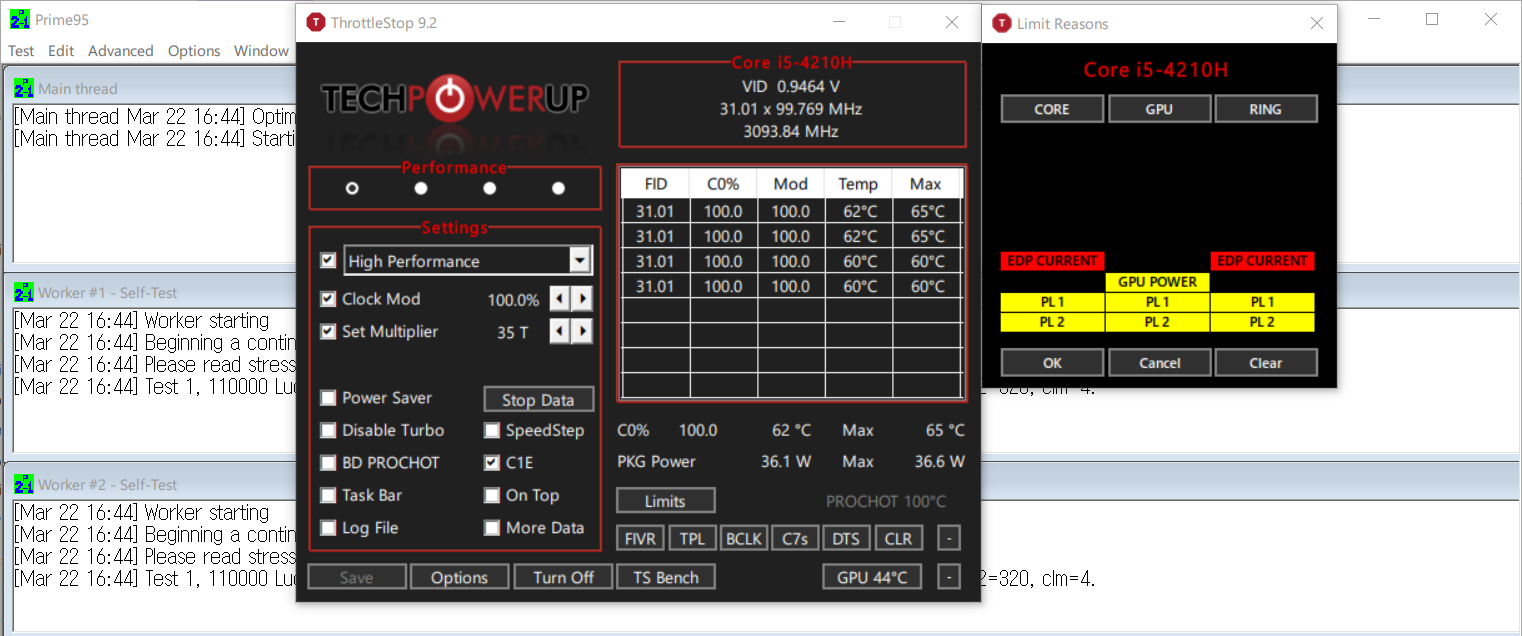
Task: Check the BD PROCHOT option
Action: click(x=328, y=463)
